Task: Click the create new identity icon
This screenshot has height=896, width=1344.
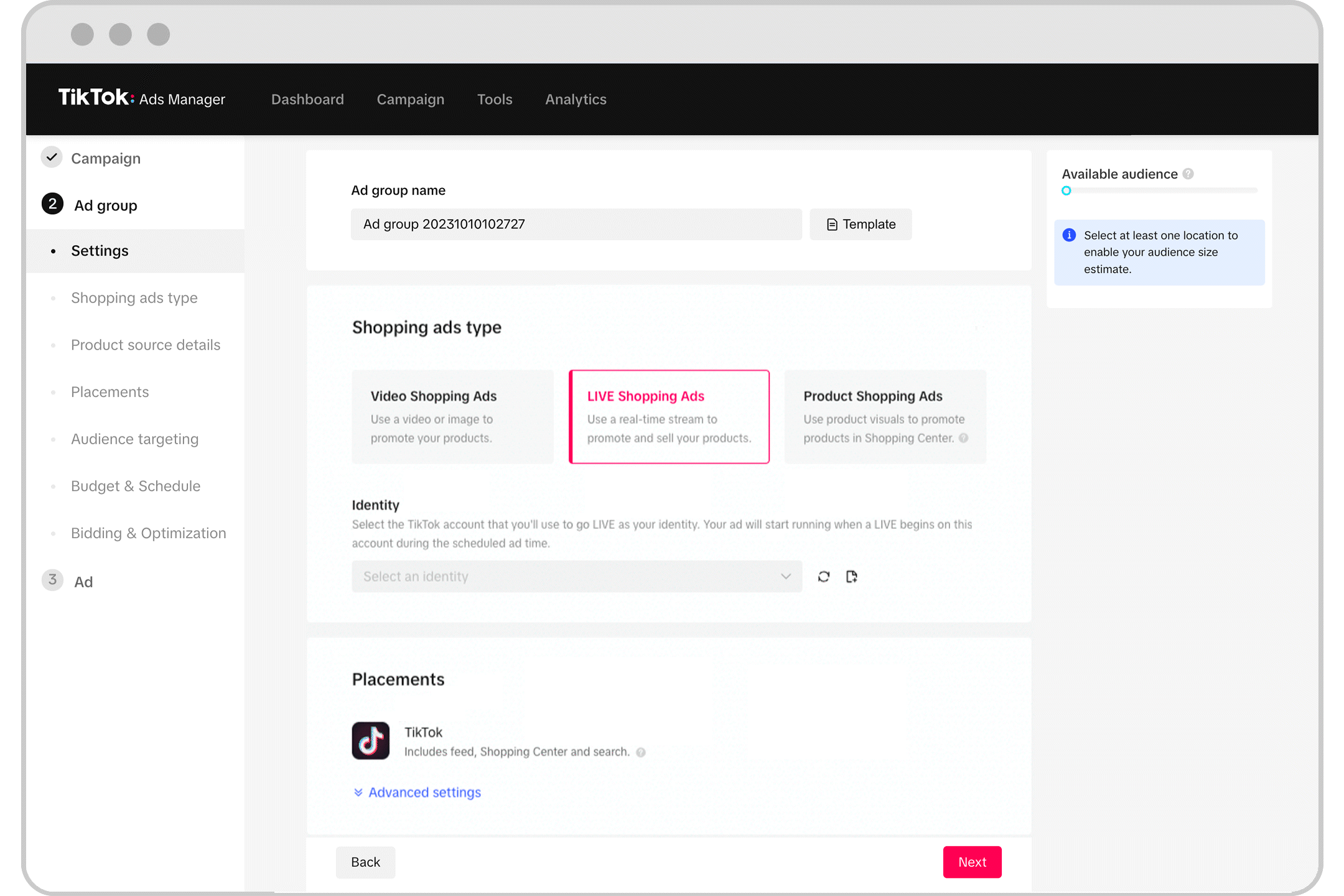Action: (x=852, y=577)
